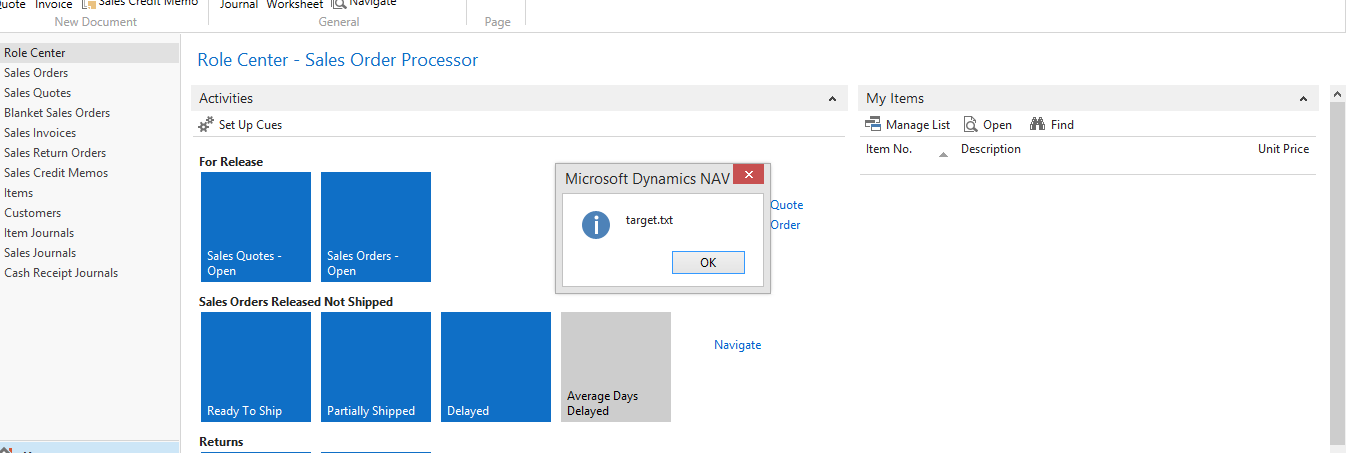Collapse the My Items panel

pos(1303,99)
